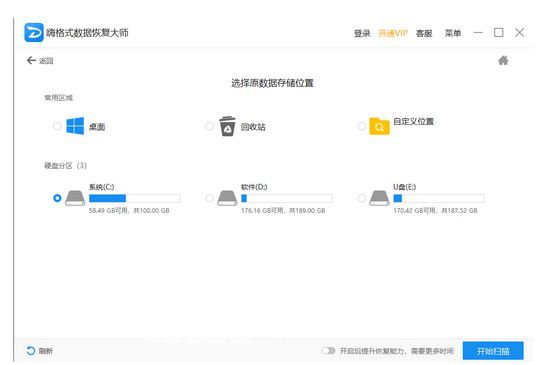Click the 回收站 label
The height and width of the screenshot is (365, 542).
pyautogui.click(x=253, y=127)
